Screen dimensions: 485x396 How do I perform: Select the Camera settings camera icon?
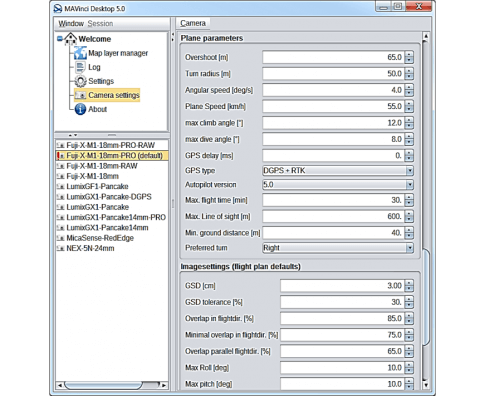pos(80,95)
